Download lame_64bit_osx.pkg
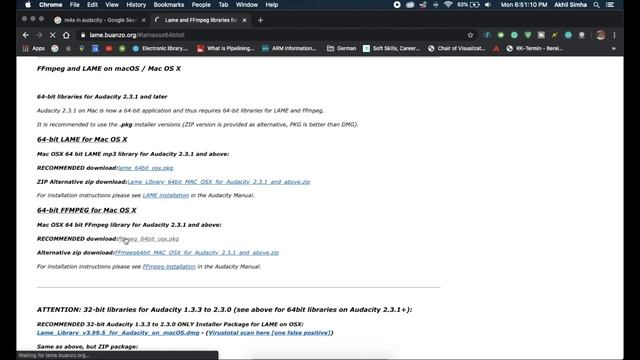The image size is (640, 360). (x=145, y=168)
